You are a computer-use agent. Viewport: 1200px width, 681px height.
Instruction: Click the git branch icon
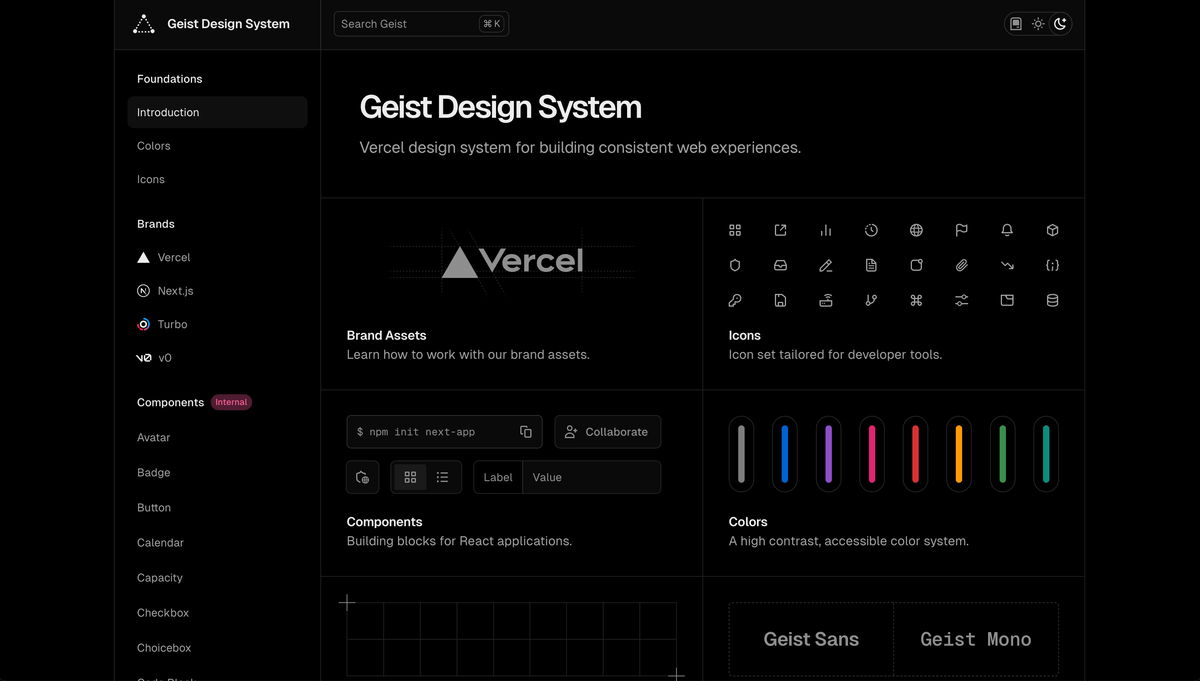click(871, 300)
